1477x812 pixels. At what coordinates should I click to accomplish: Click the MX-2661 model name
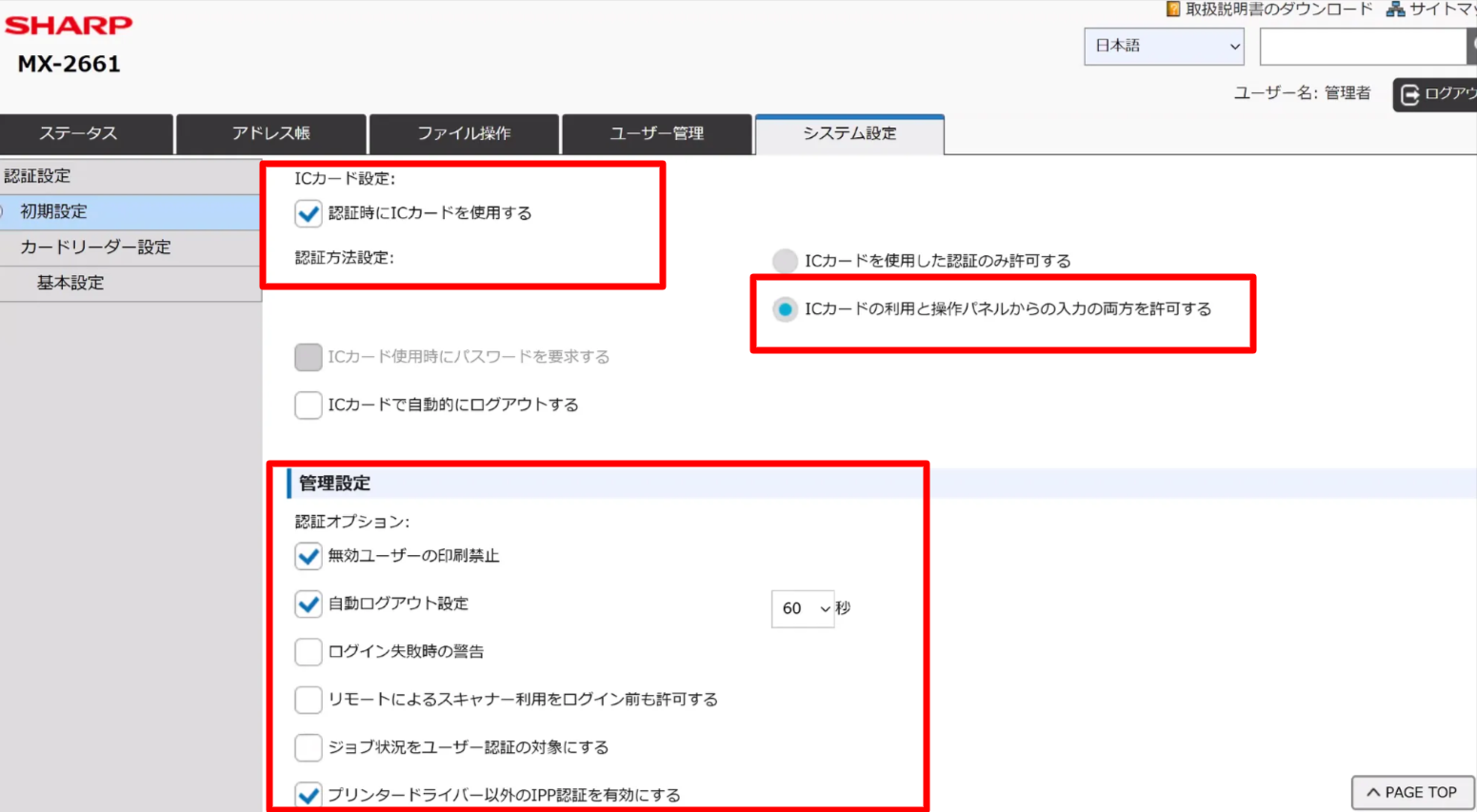coord(69,64)
